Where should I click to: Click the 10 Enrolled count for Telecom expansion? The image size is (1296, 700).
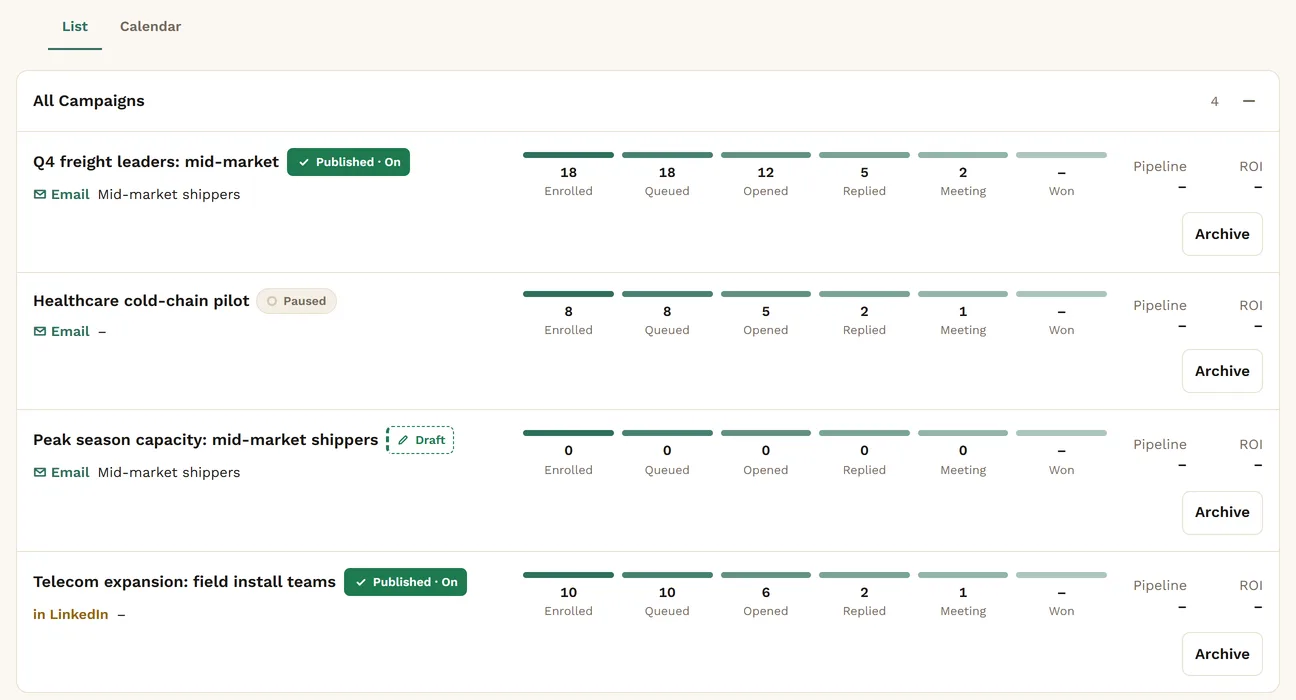[x=568, y=593]
